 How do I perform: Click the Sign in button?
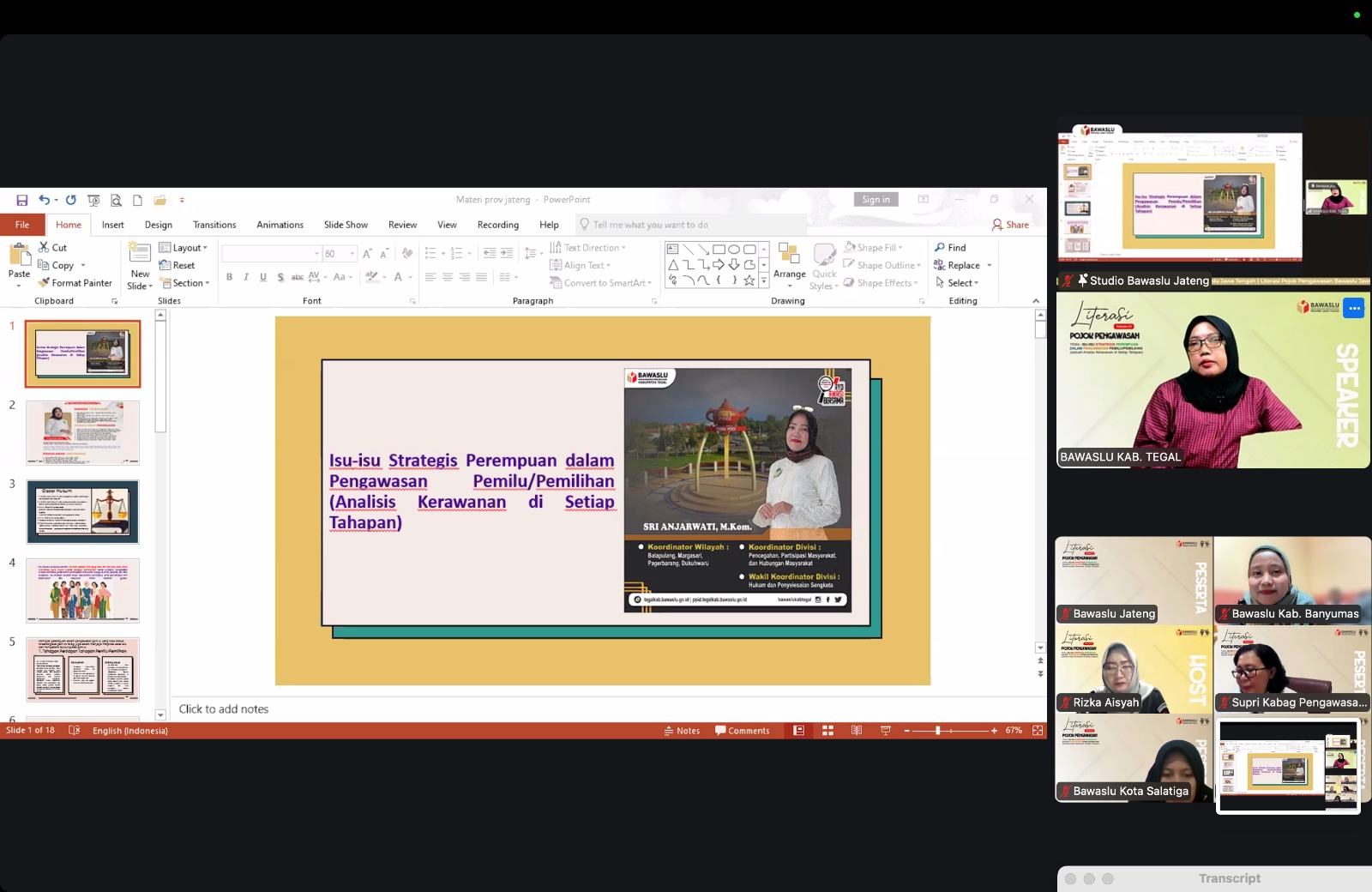coord(876,200)
